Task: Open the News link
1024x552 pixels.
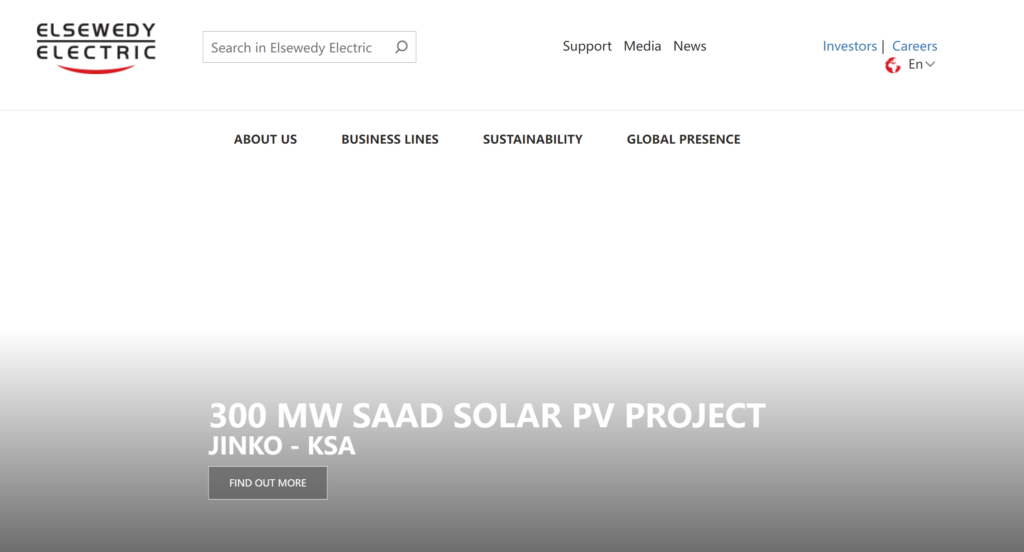Action: coord(690,46)
